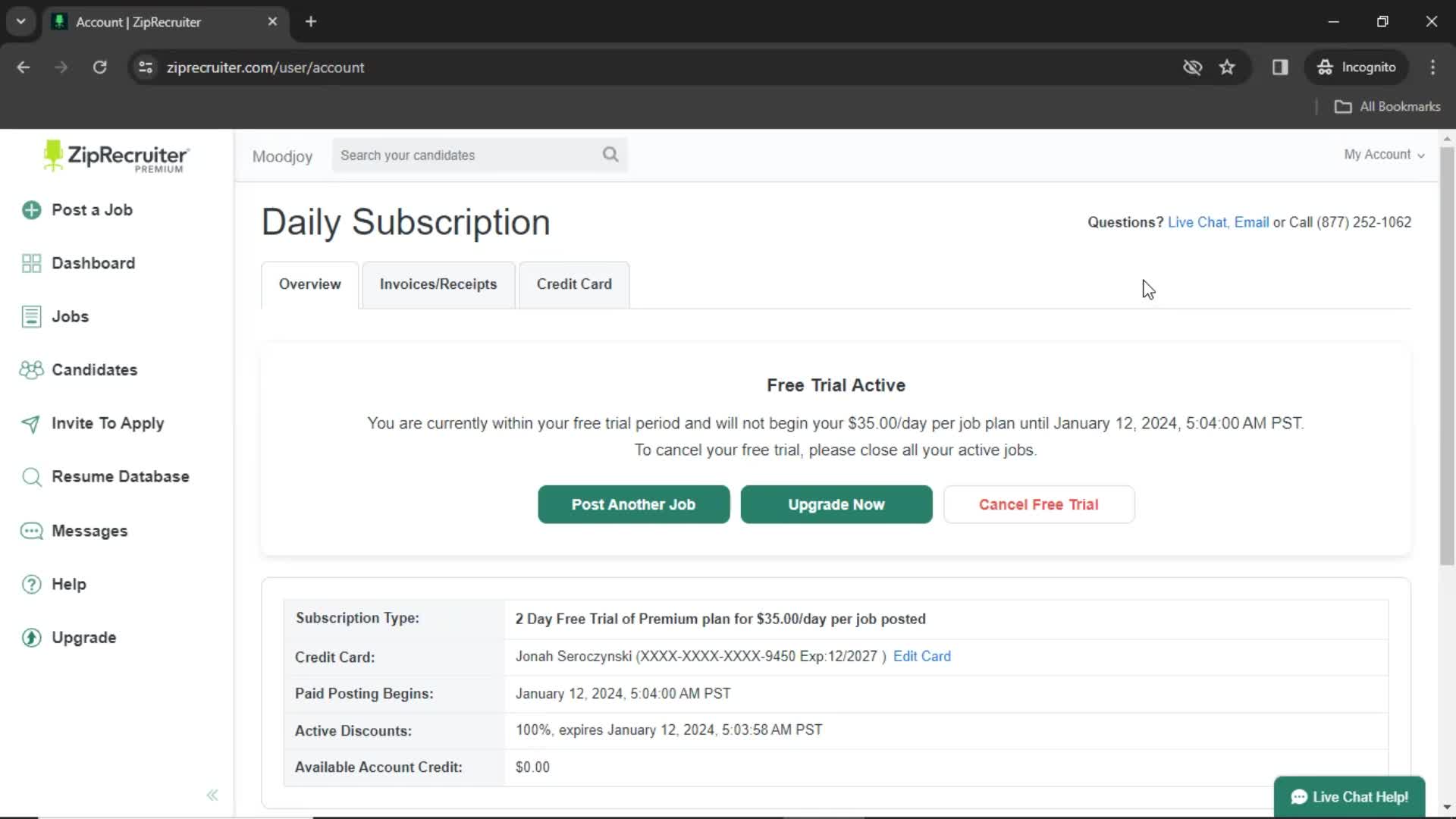This screenshot has height=819, width=1456.
Task: Navigate to Jobs section
Action: click(x=70, y=316)
